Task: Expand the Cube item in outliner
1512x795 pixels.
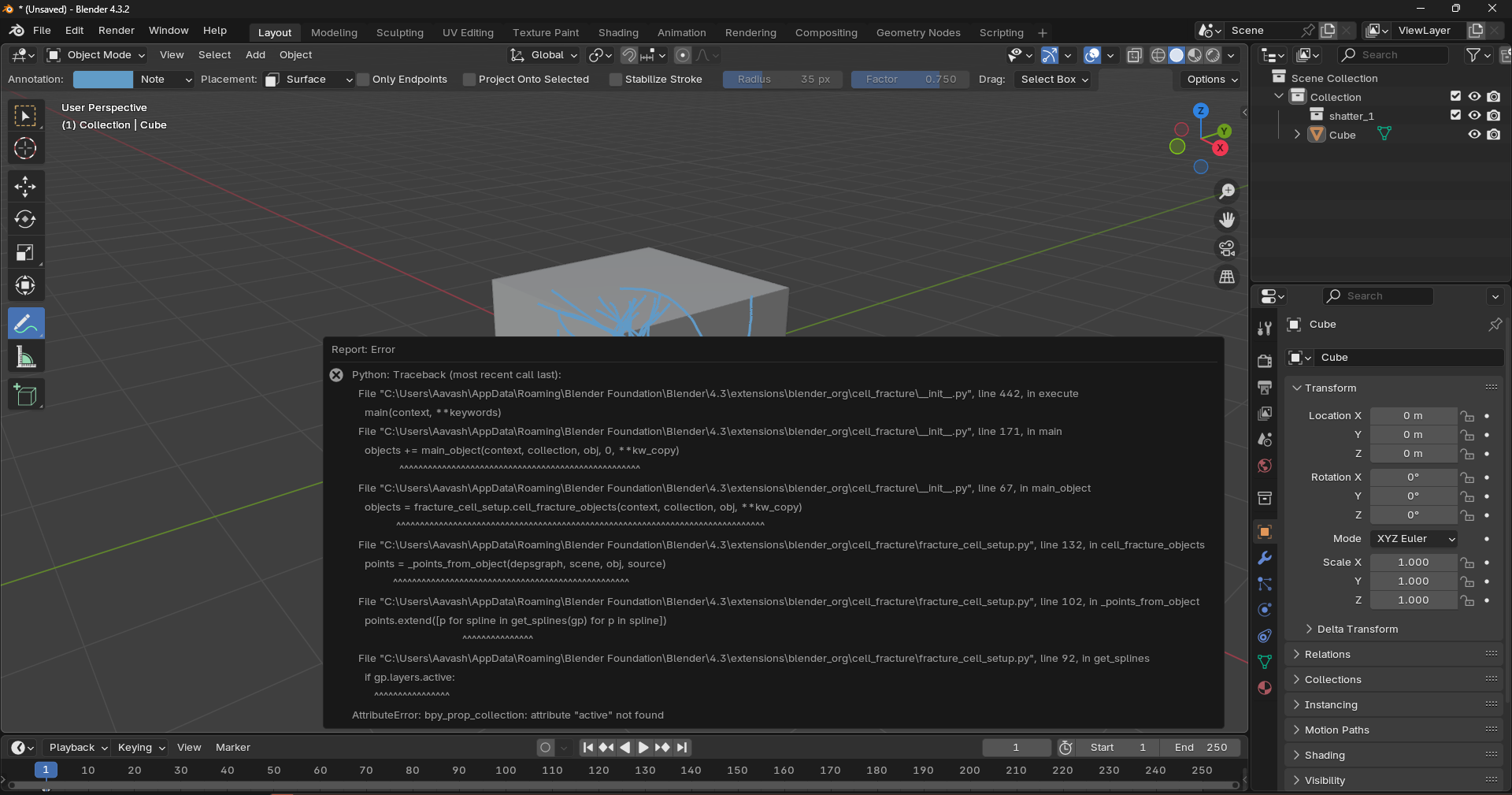Action: [x=1297, y=135]
